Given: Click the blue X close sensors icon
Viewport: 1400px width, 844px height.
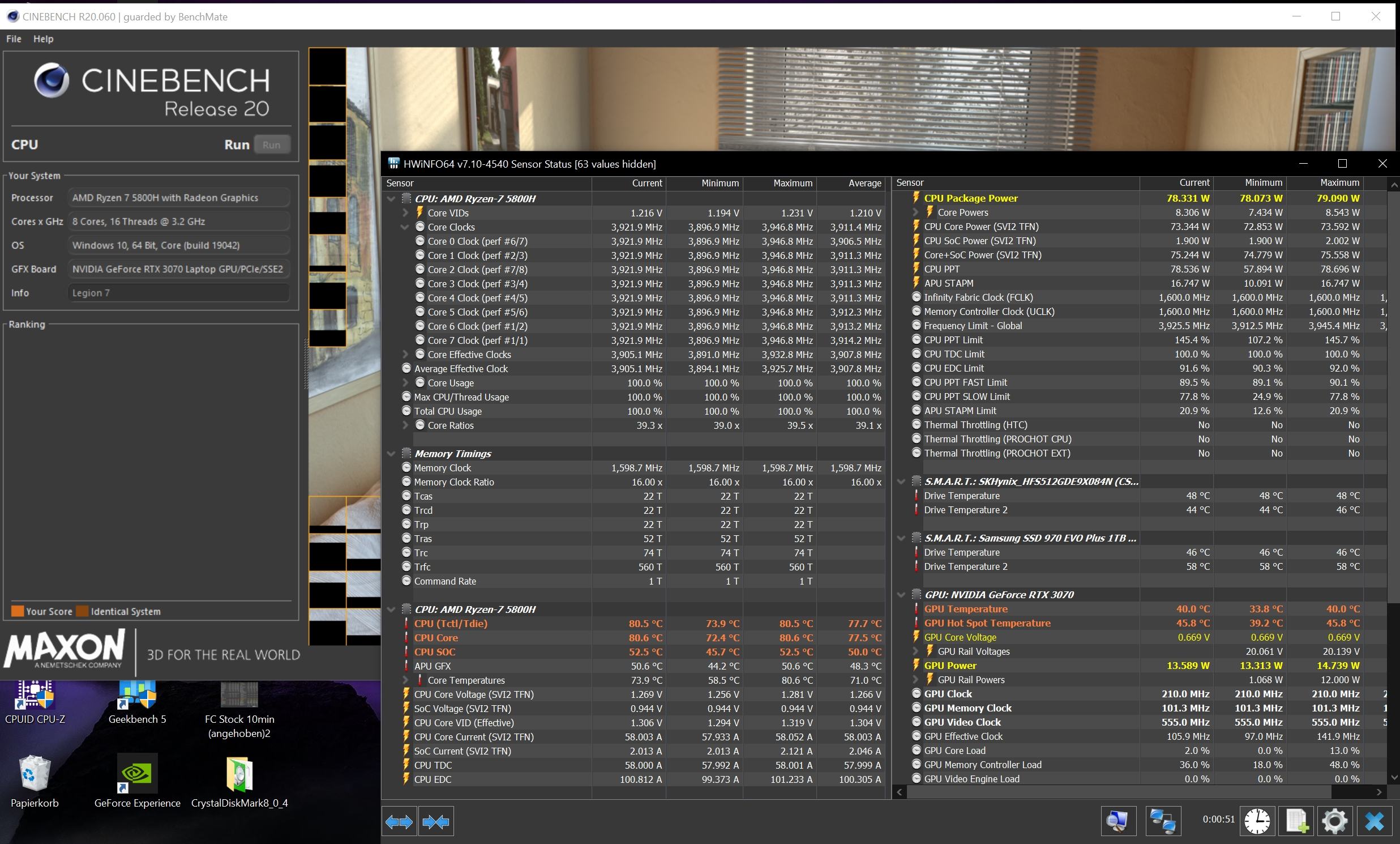Looking at the screenshot, I should coord(1375,821).
